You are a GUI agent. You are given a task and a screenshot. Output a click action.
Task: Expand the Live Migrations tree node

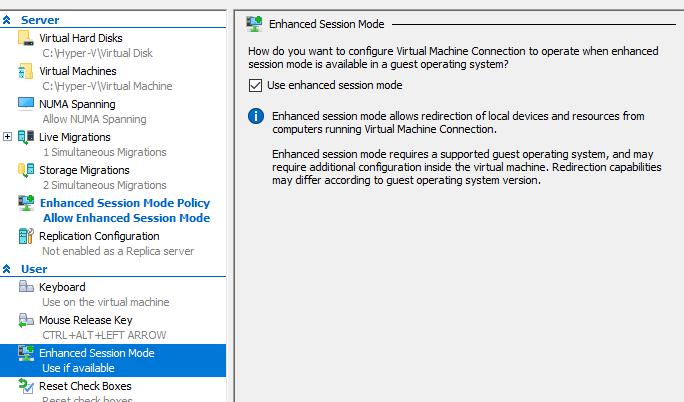click(7, 137)
